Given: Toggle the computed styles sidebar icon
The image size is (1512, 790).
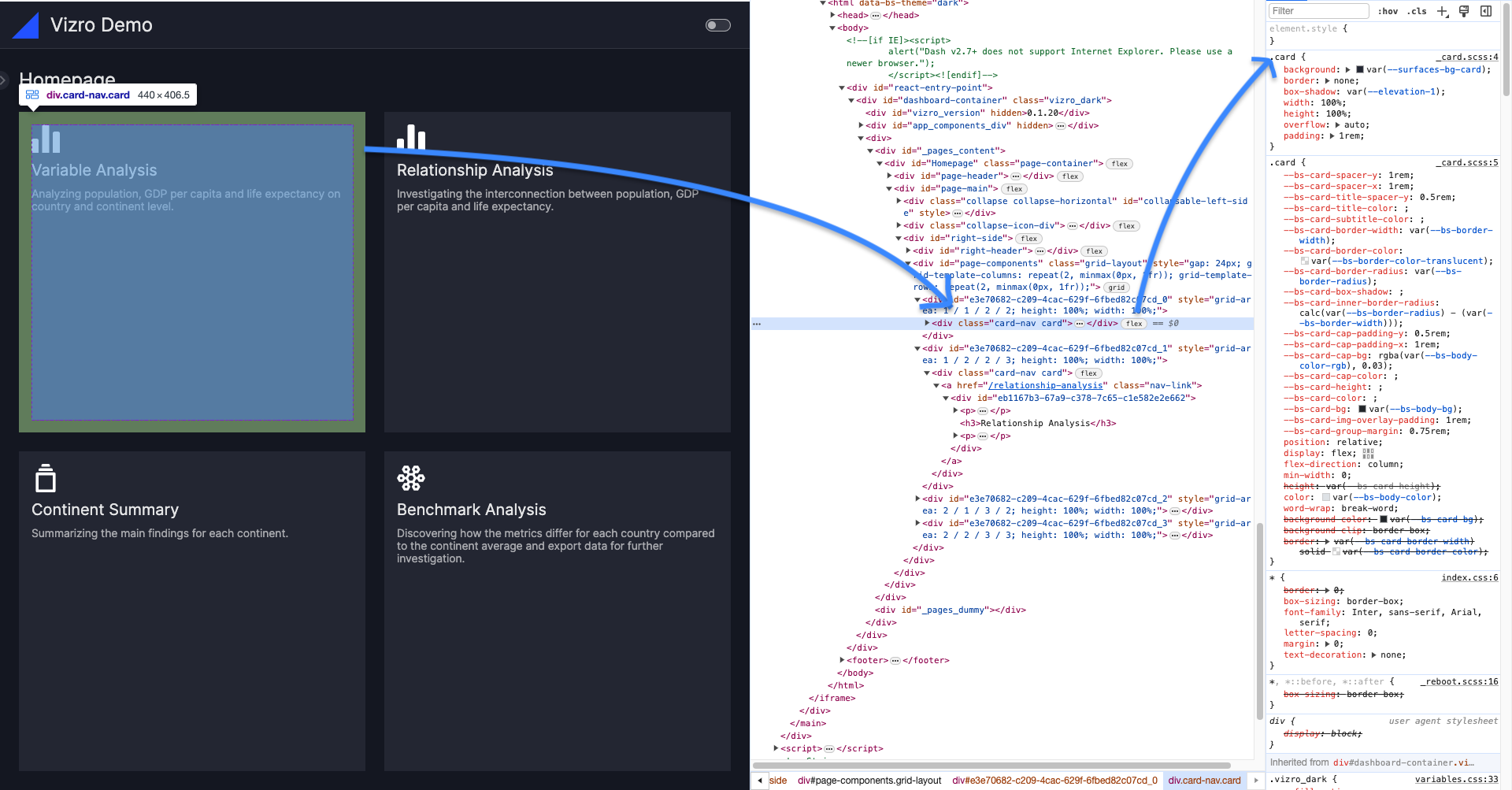Looking at the screenshot, I should (1486, 11).
